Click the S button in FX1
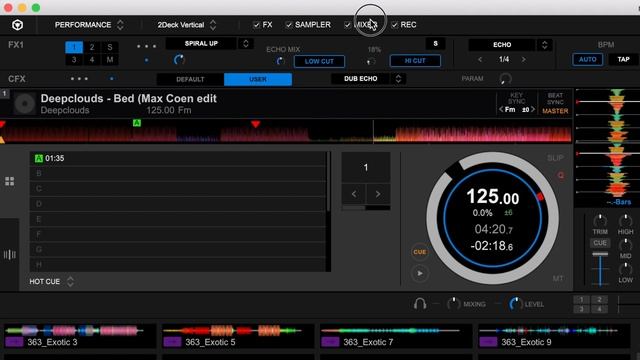This screenshot has width=640, height=360. click(436, 43)
